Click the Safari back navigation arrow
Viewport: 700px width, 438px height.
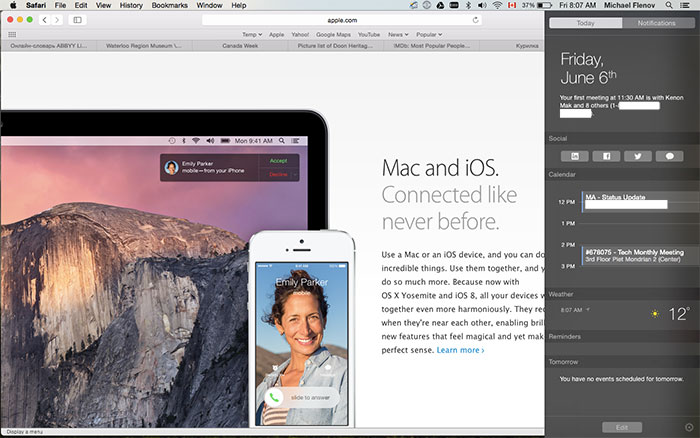tap(45, 20)
